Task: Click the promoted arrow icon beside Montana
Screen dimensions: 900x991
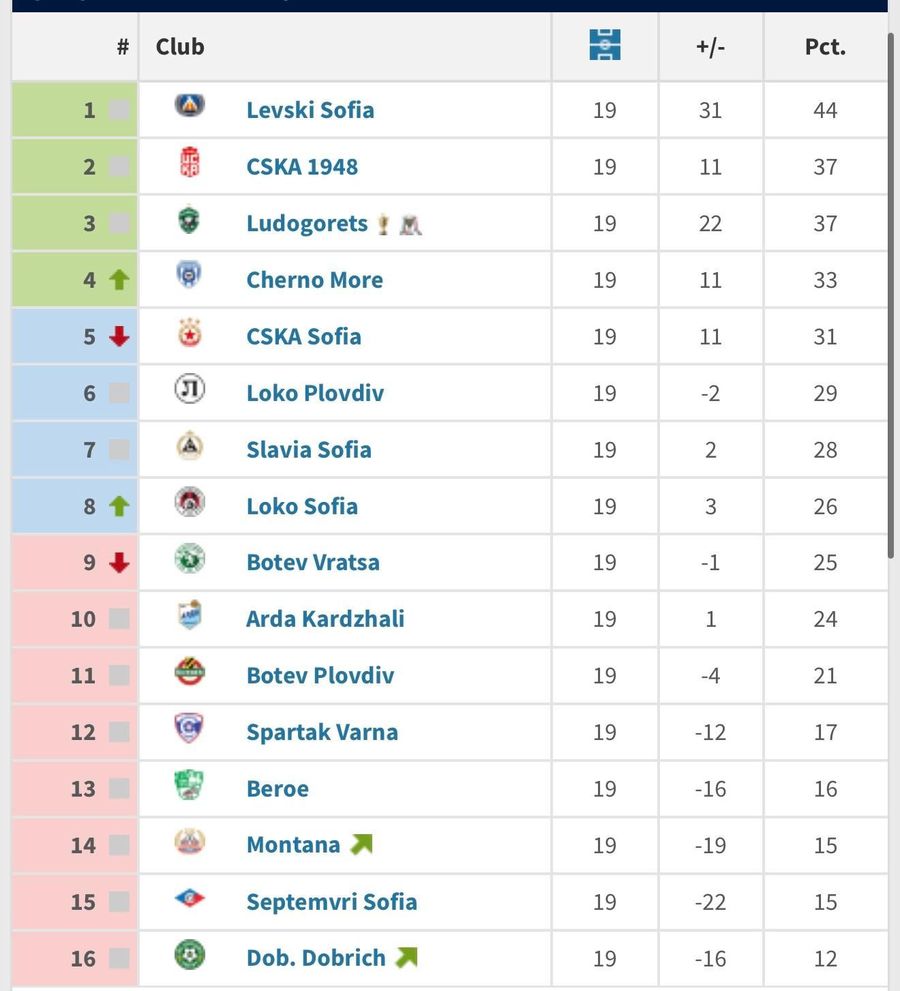Action: click(x=361, y=845)
